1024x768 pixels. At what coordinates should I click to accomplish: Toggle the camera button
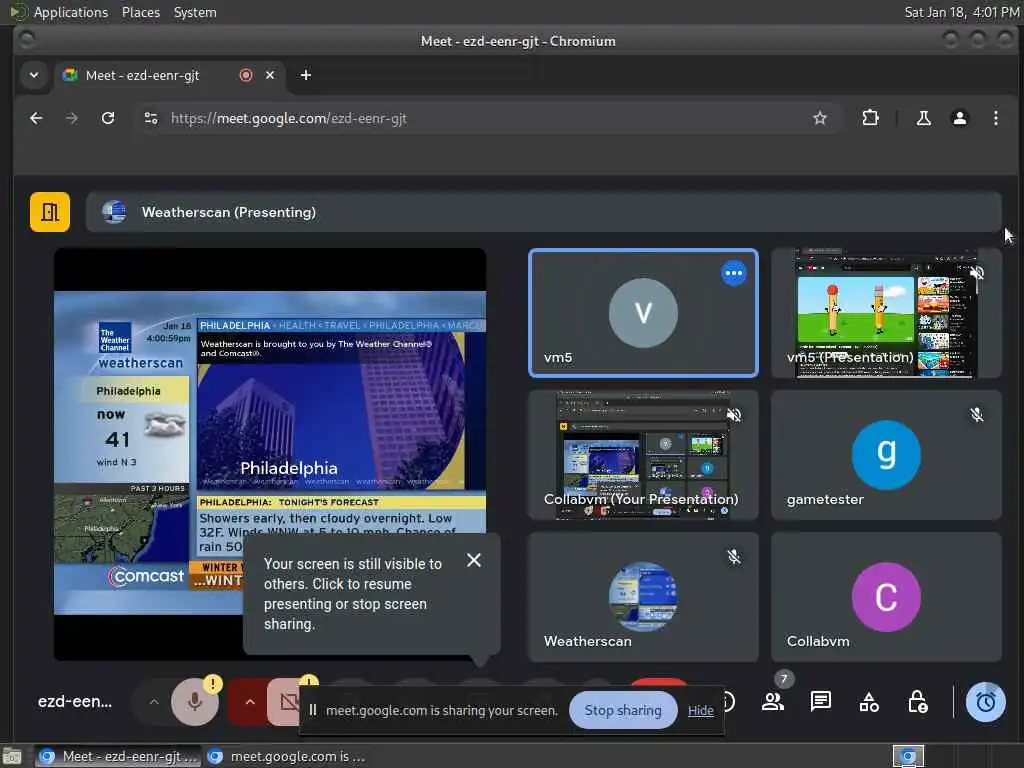(x=286, y=702)
